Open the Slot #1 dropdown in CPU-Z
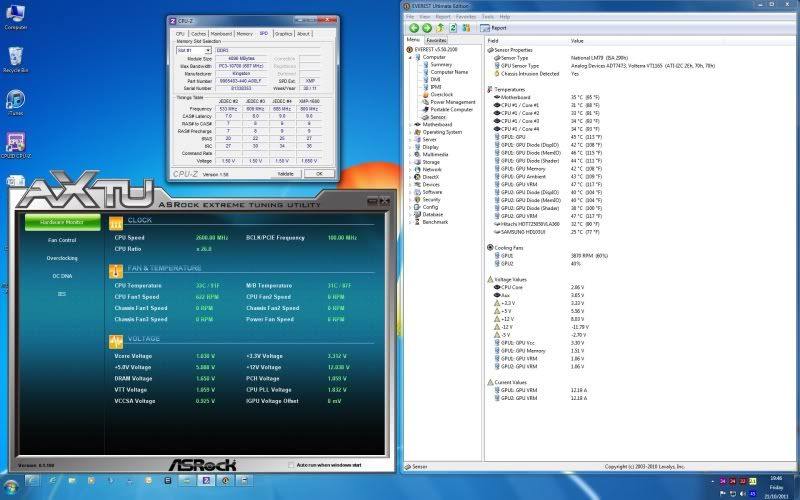The width and height of the screenshot is (800, 500). pos(193,51)
